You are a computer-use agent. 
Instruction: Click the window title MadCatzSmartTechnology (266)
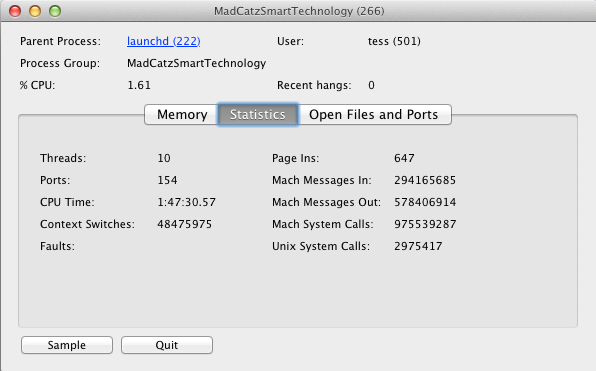(x=299, y=11)
